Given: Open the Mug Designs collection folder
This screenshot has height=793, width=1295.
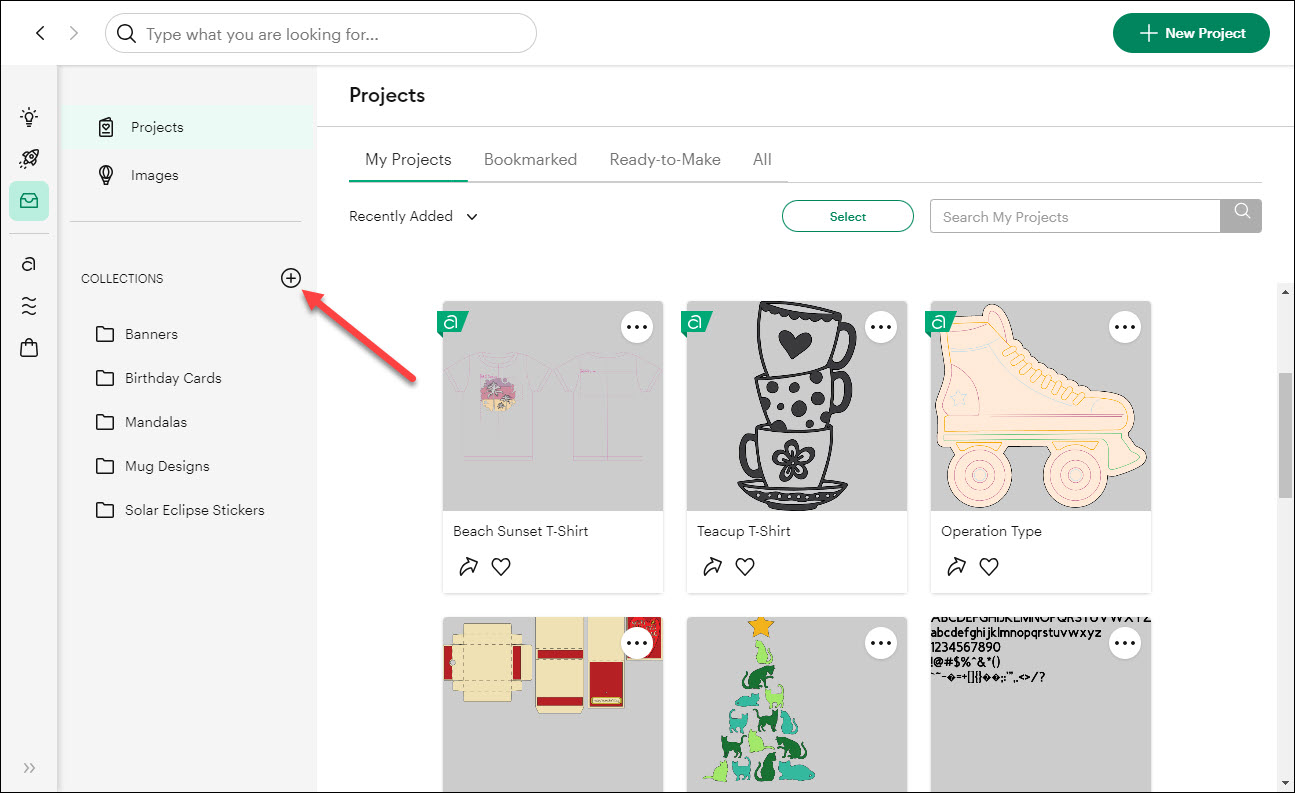Looking at the screenshot, I should (166, 466).
